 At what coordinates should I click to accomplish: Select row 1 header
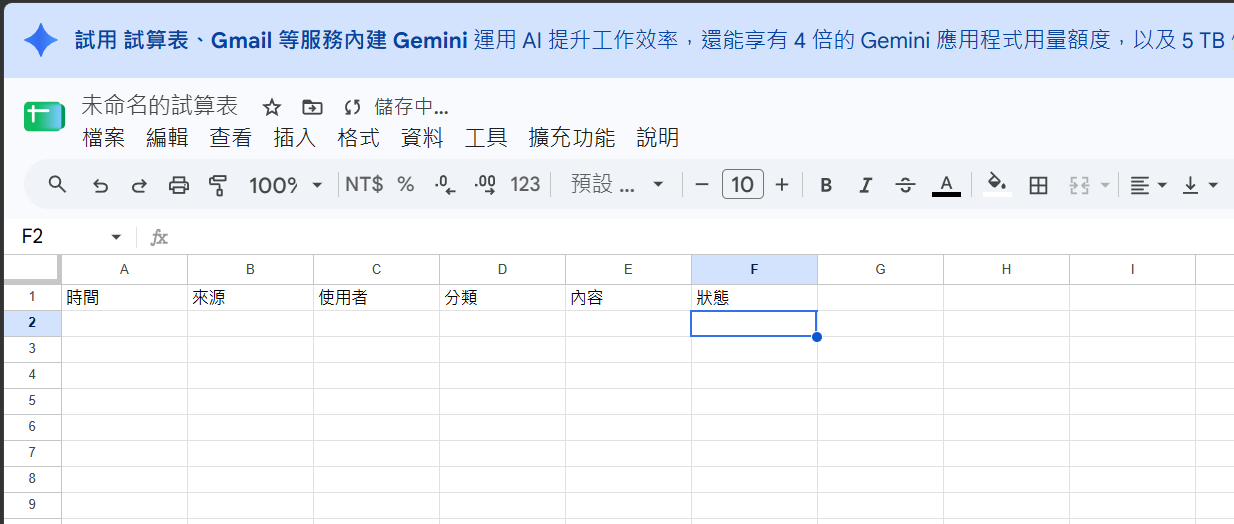pos(31,297)
